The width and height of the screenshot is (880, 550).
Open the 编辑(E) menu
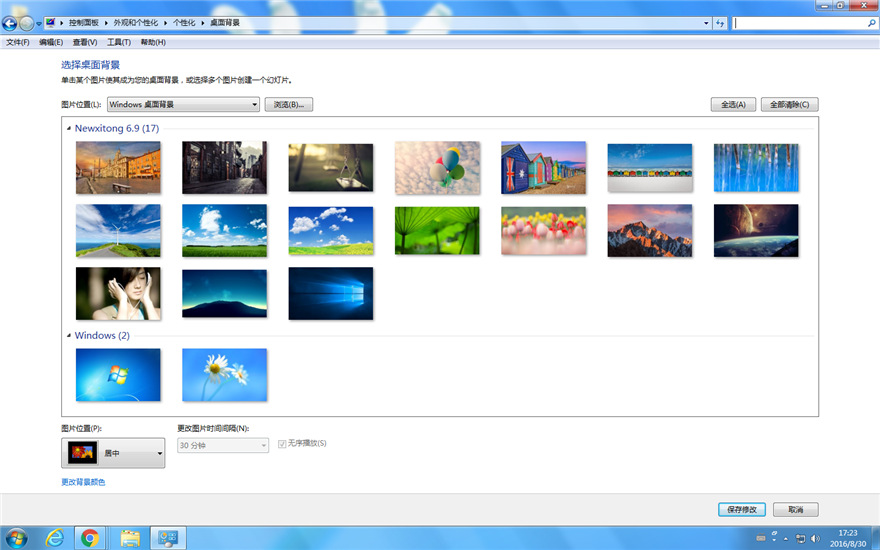(51, 42)
